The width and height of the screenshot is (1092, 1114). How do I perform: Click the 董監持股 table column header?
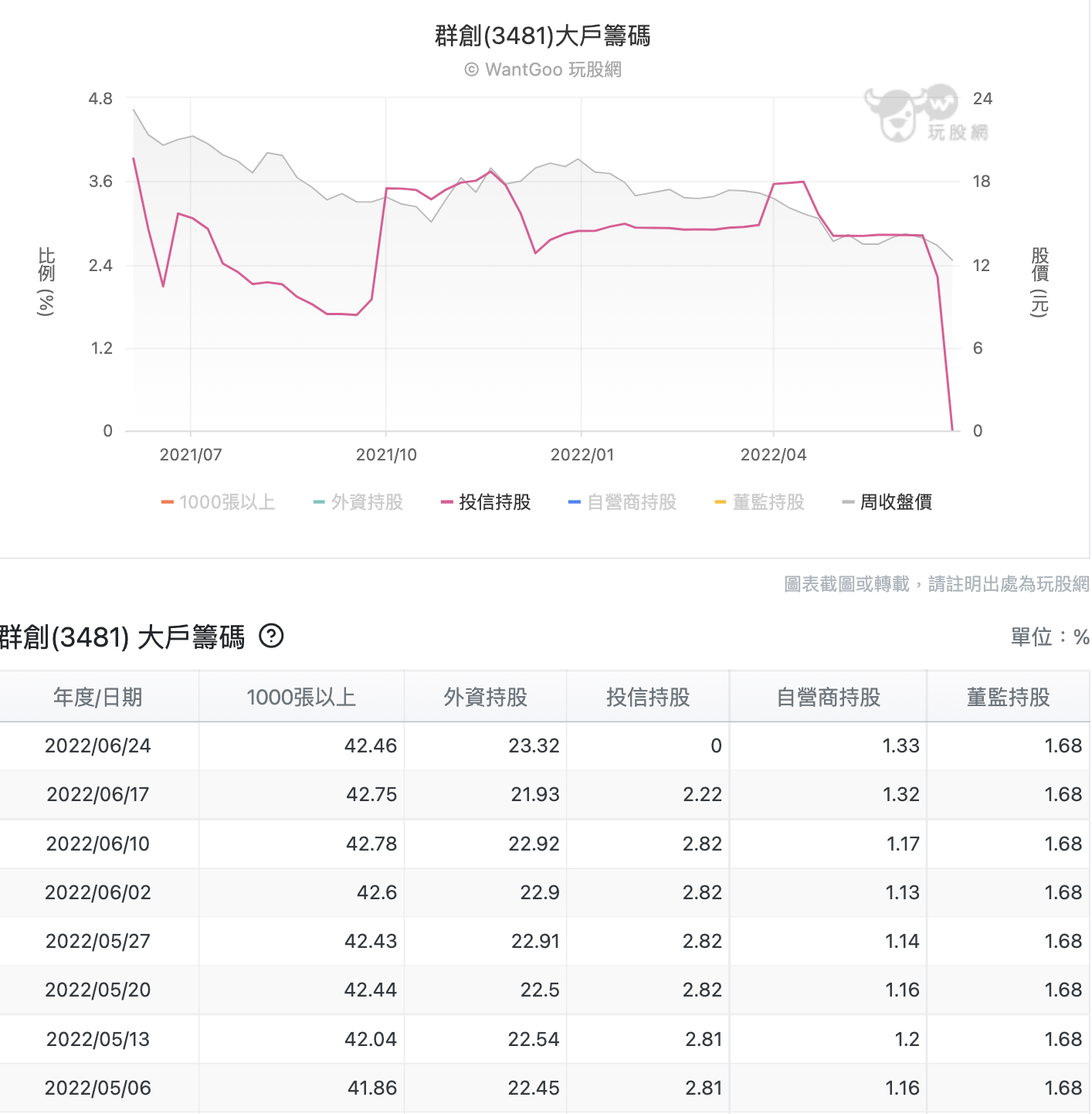(1008, 698)
